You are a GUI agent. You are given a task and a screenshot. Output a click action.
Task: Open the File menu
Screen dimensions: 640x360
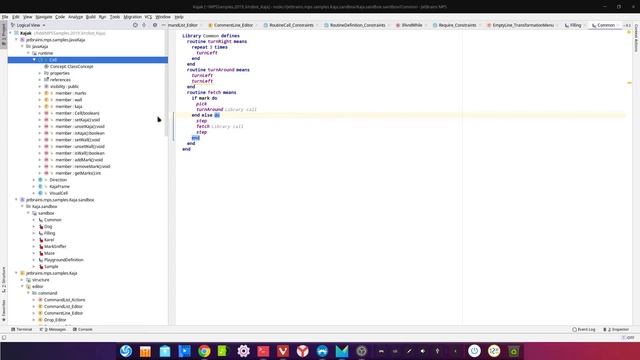[5, 17]
